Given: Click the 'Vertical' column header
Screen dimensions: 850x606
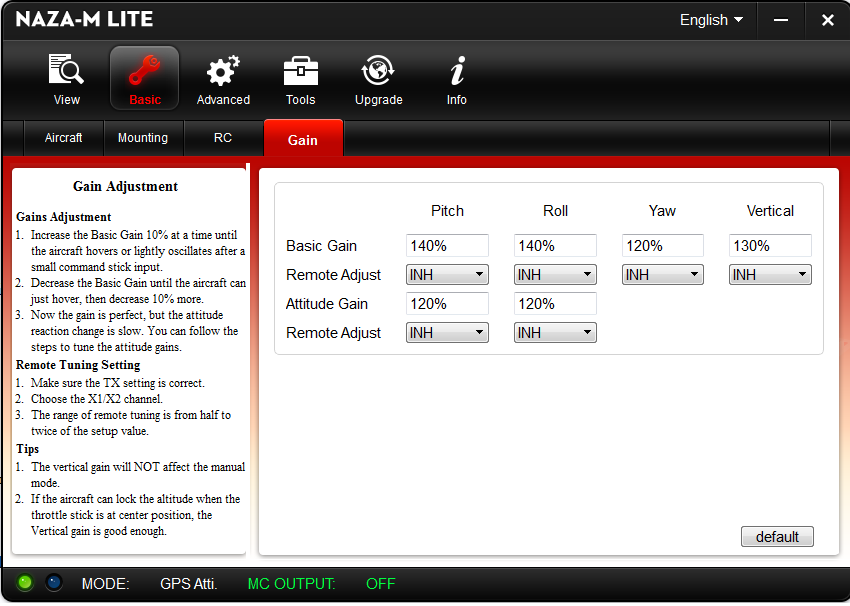Looking at the screenshot, I should 770,211.
